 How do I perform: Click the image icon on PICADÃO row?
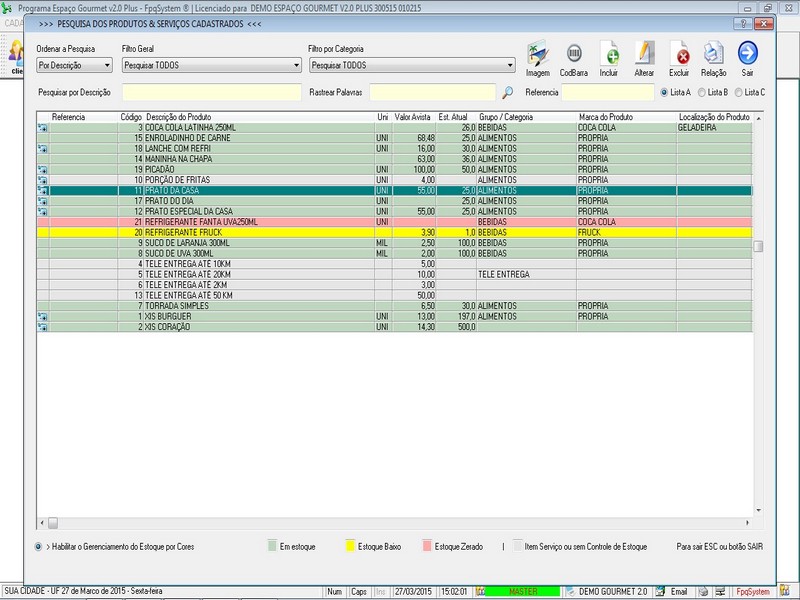43,170
